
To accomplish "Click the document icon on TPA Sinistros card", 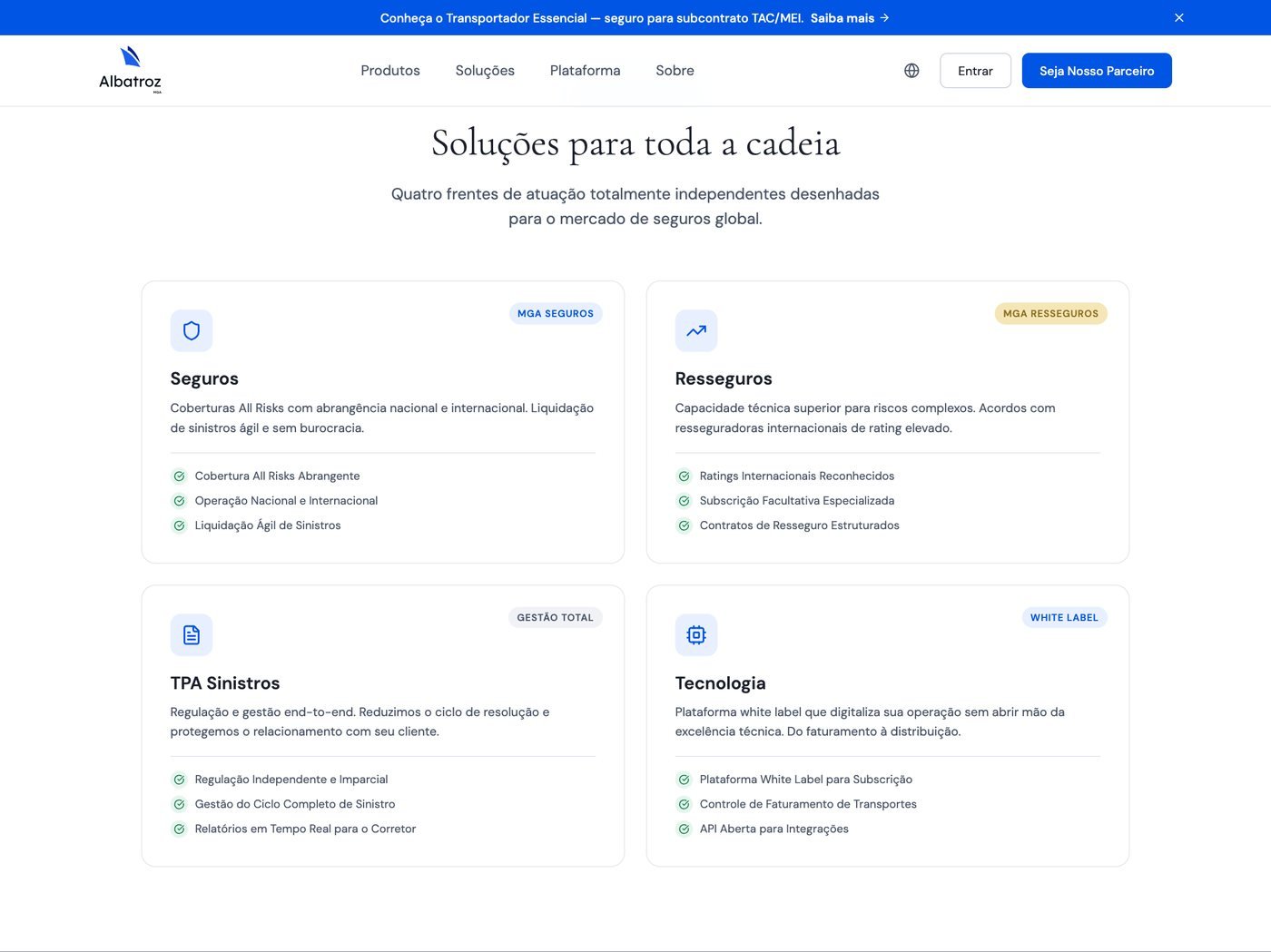I will 192,634.
